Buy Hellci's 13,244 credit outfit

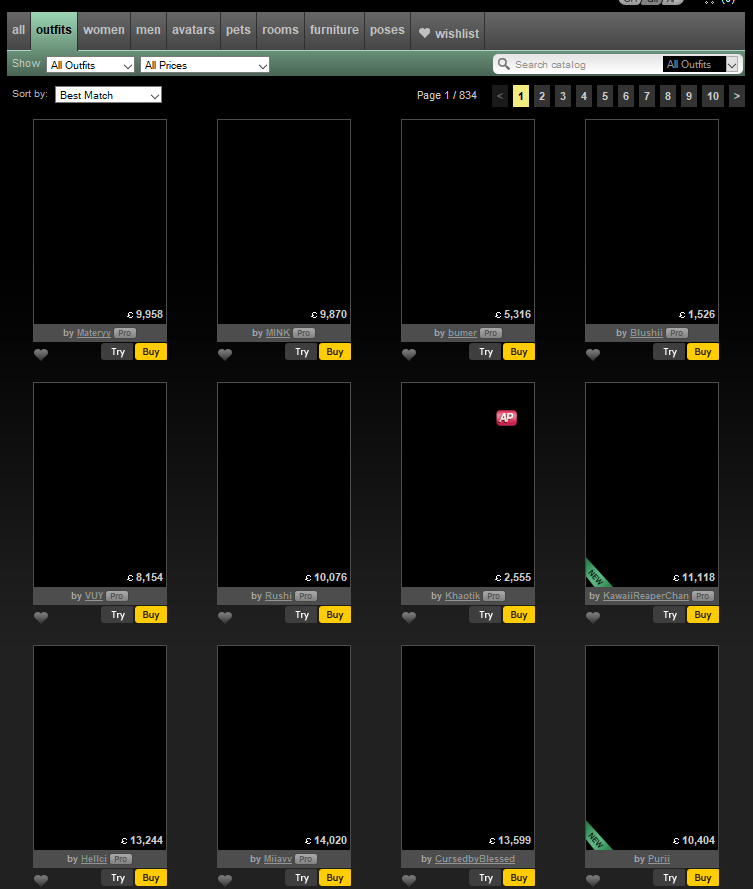(151, 878)
